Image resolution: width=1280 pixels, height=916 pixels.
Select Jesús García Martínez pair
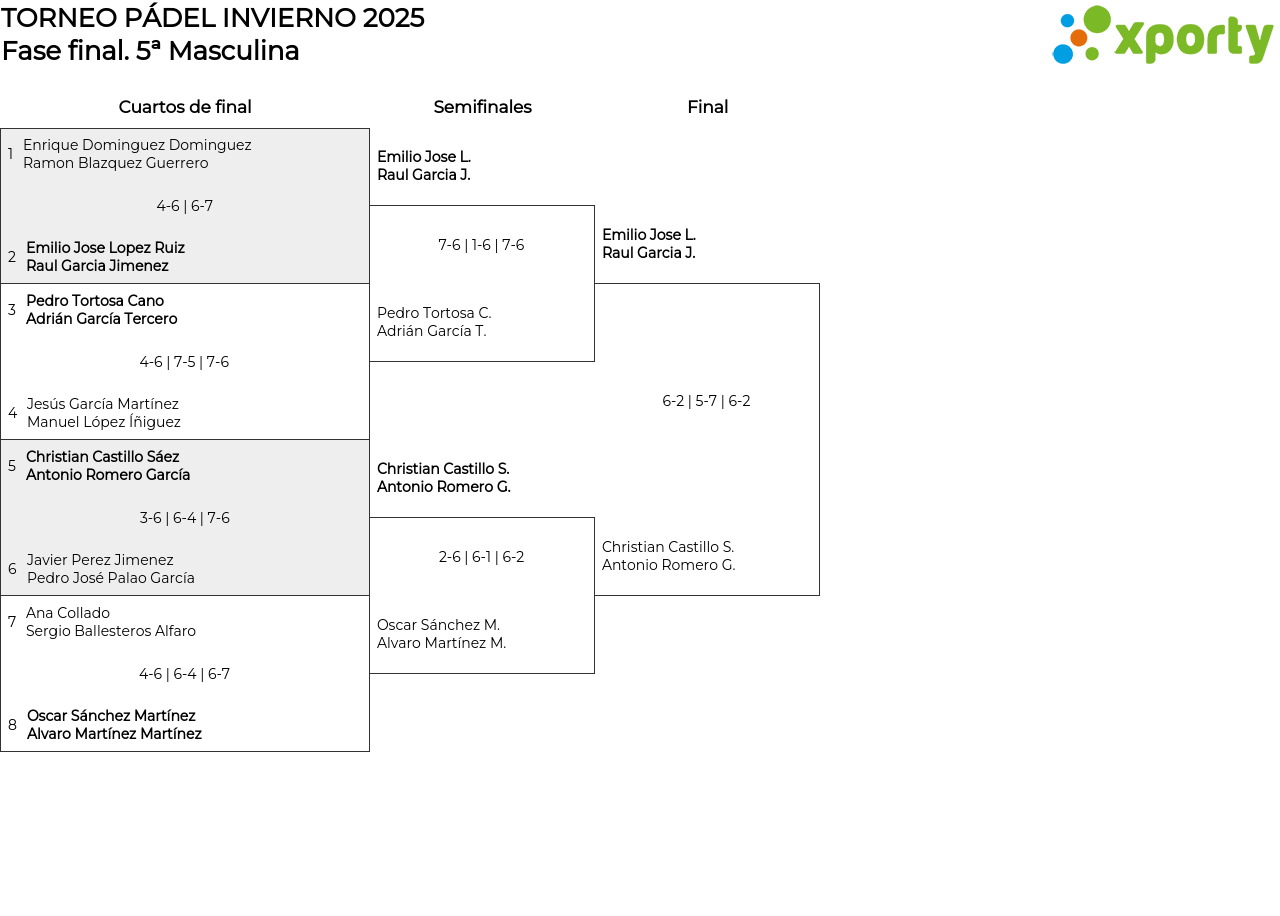[103, 413]
